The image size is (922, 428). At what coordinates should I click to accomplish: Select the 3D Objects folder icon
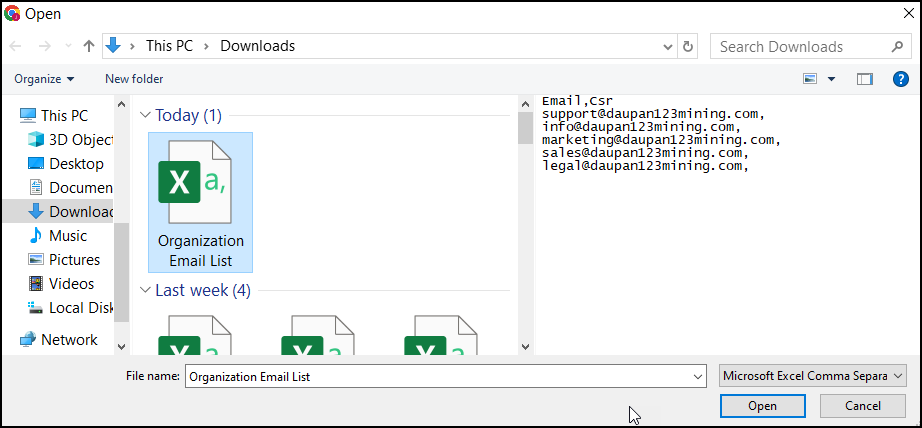click(x=36, y=139)
